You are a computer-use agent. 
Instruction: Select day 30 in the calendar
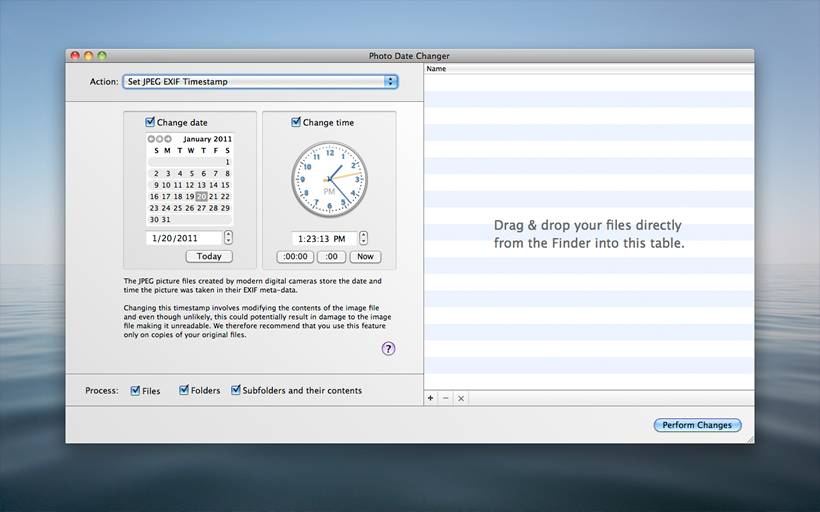[x=154, y=220]
